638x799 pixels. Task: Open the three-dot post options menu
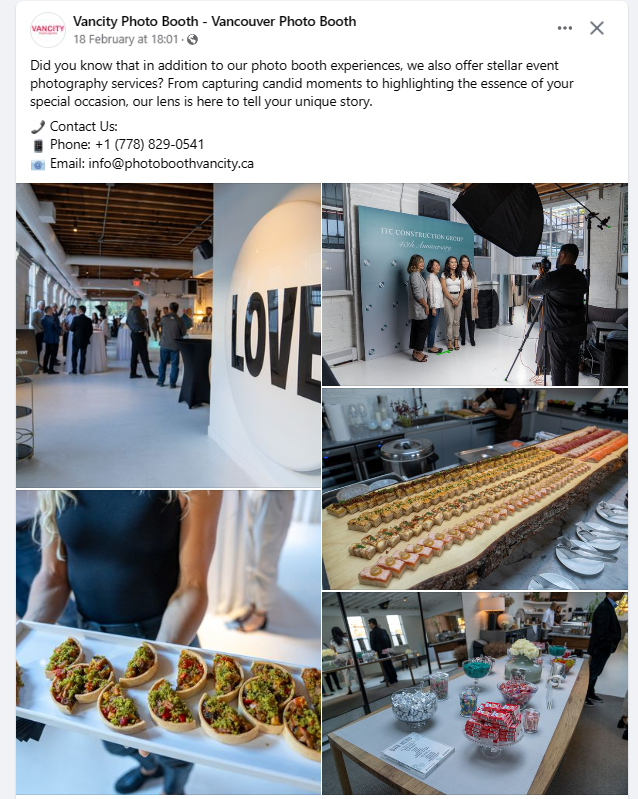pos(565,28)
